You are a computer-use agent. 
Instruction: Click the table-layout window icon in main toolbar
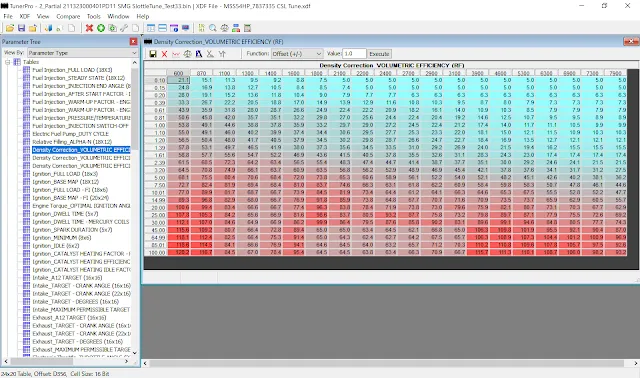151,28
